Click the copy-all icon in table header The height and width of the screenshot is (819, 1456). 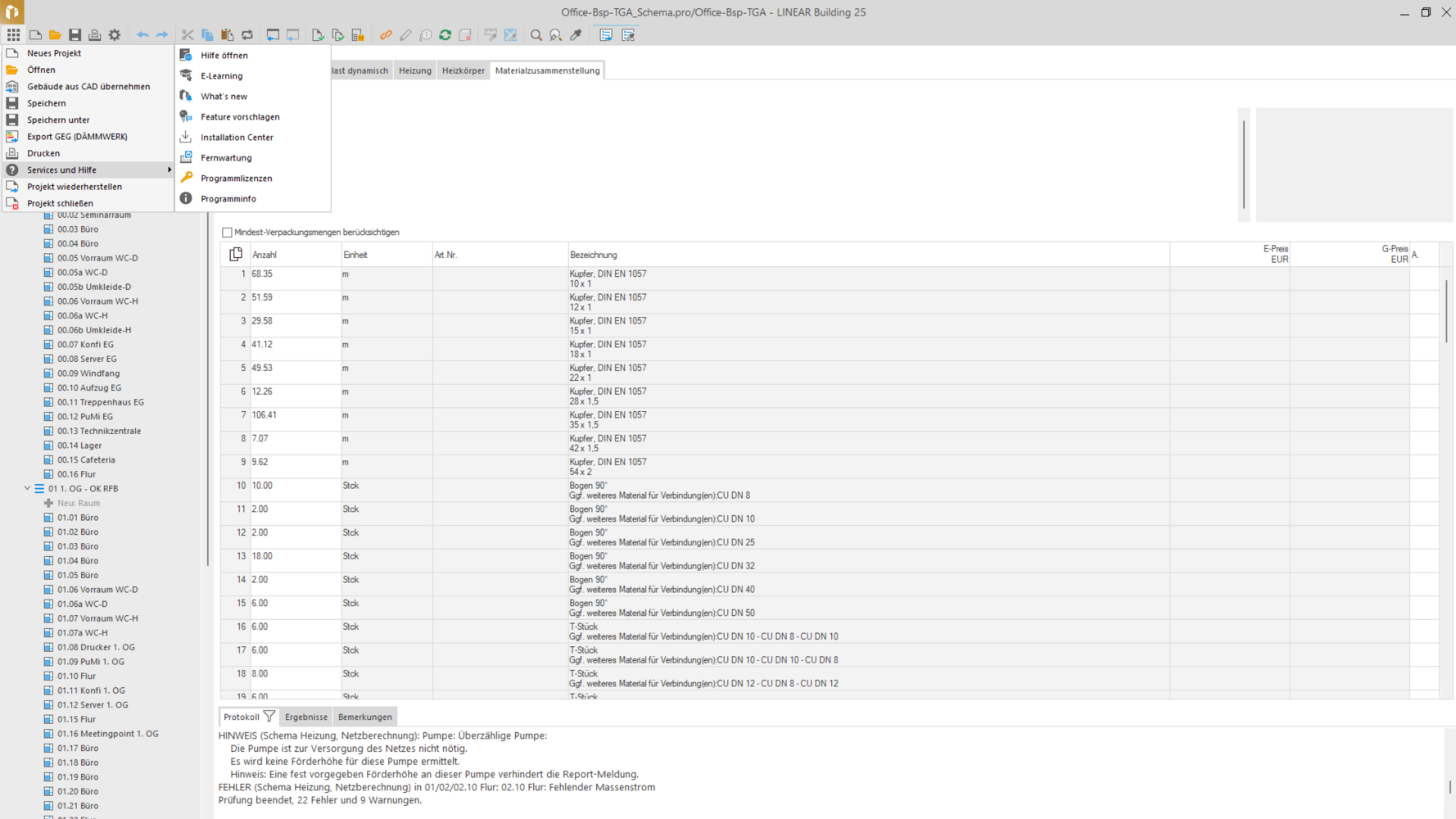[236, 255]
